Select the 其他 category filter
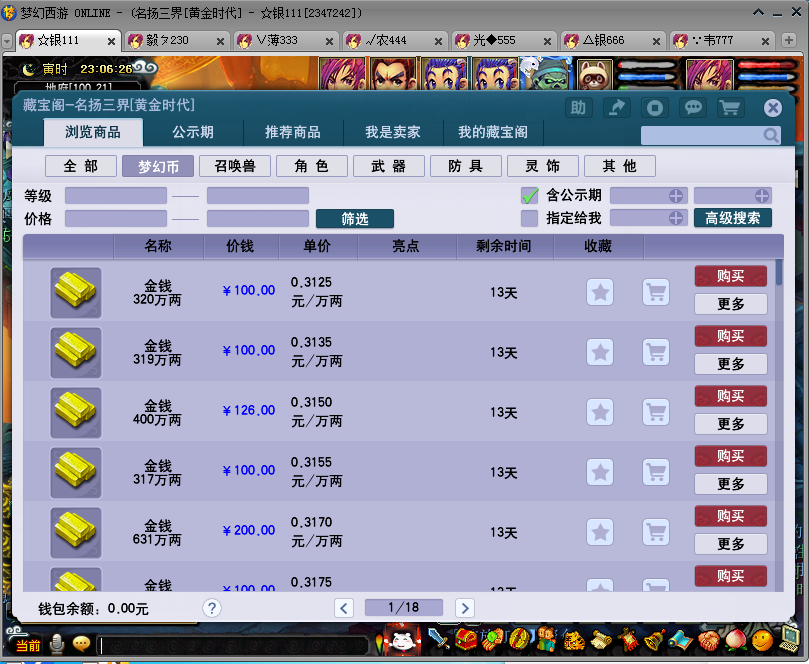This screenshot has height=664, width=809. [x=620, y=166]
